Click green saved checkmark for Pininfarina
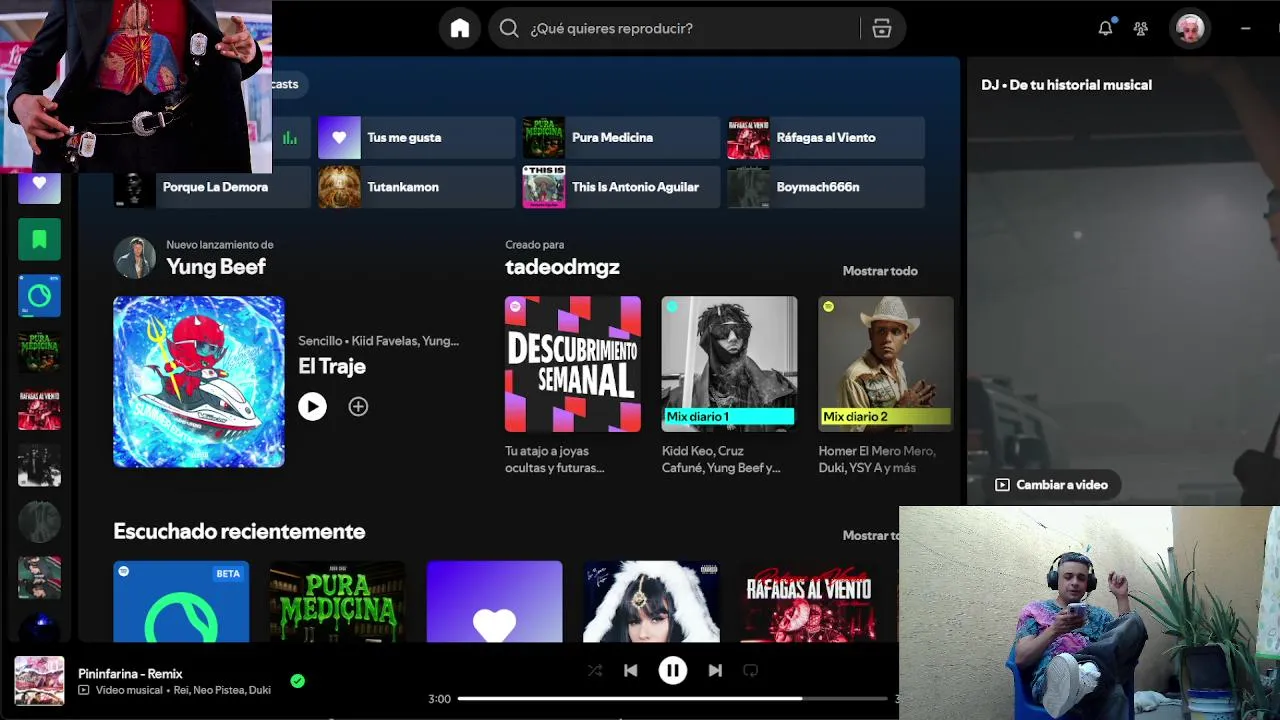The image size is (1280, 720). [x=297, y=681]
